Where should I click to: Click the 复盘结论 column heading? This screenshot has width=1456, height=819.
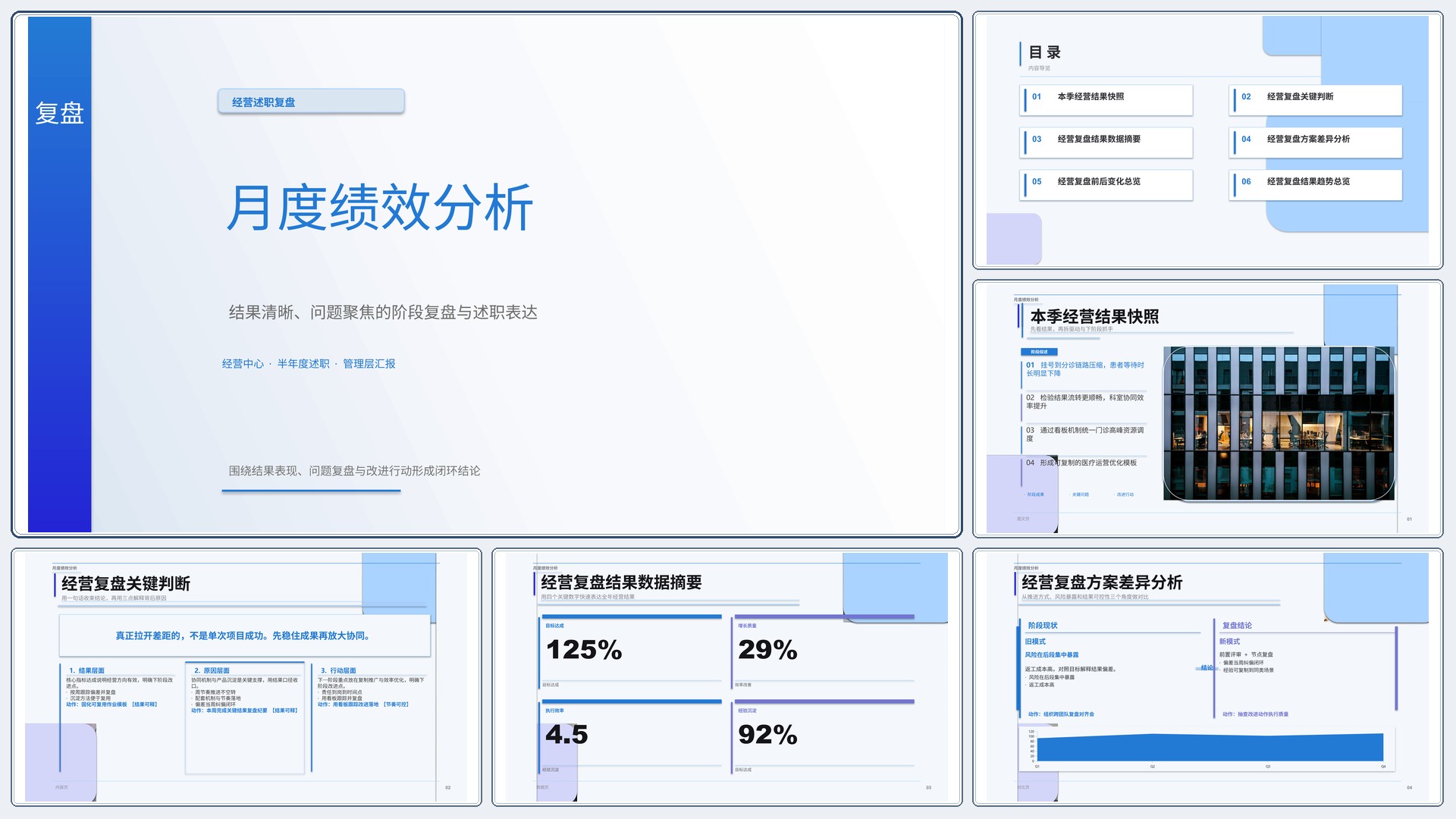(x=1237, y=626)
